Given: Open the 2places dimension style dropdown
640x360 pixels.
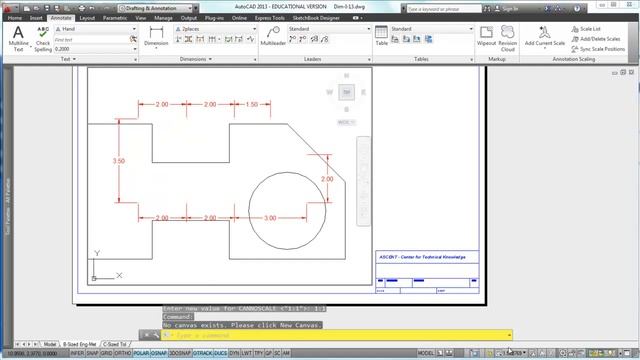Looking at the screenshot, I should [x=254, y=29].
